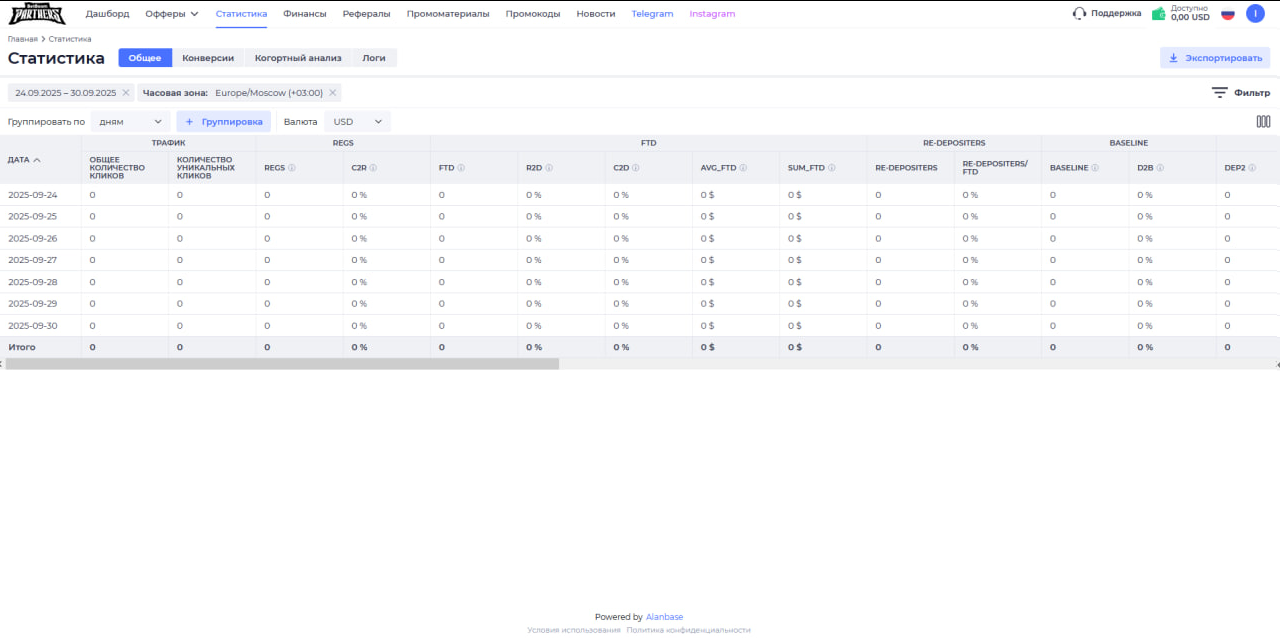Remove the Europe/Moscow timezone filter
This screenshot has width=1280, height=638.
(333, 93)
